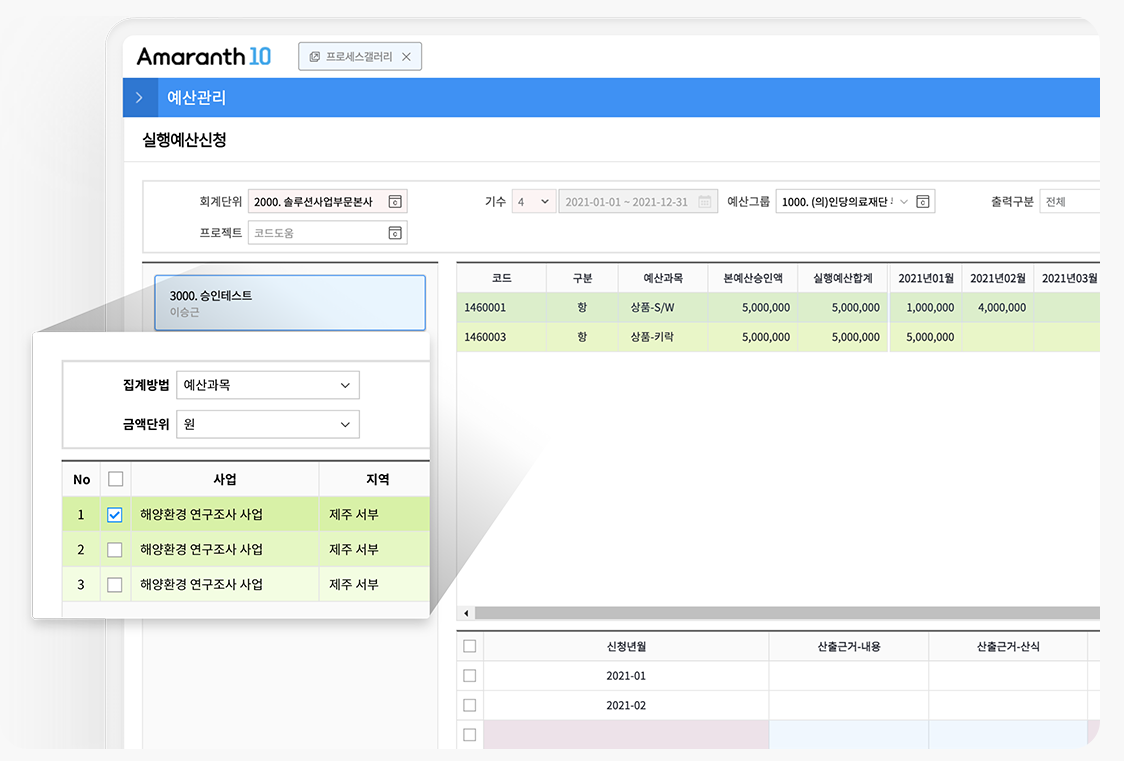Select the 3000. 승인테스트 card

pyautogui.click(x=290, y=302)
